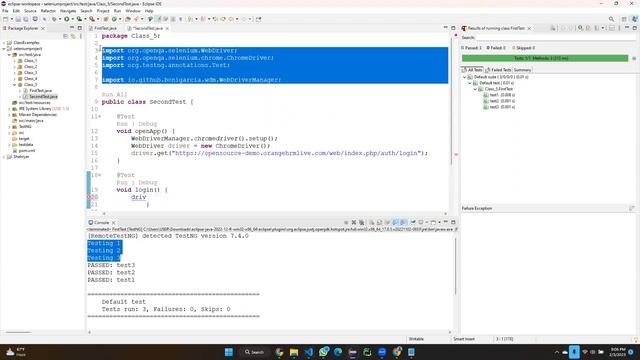The image size is (640, 360).
Task: Switch to the Failed Tests tab
Action: click(498, 70)
